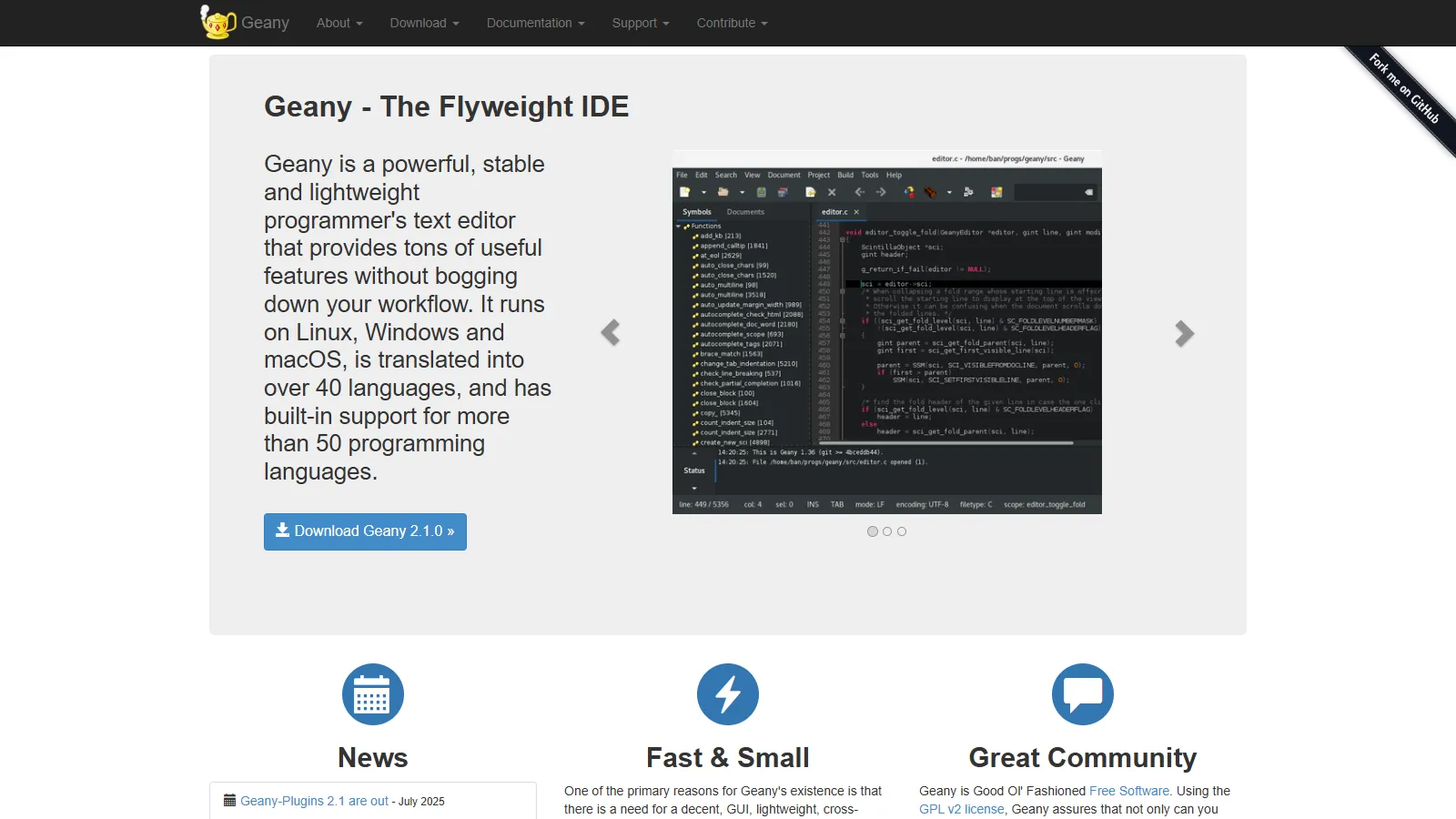Open the Download dropdown in navbar
1456x819 pixels.
tap(424, 23)
